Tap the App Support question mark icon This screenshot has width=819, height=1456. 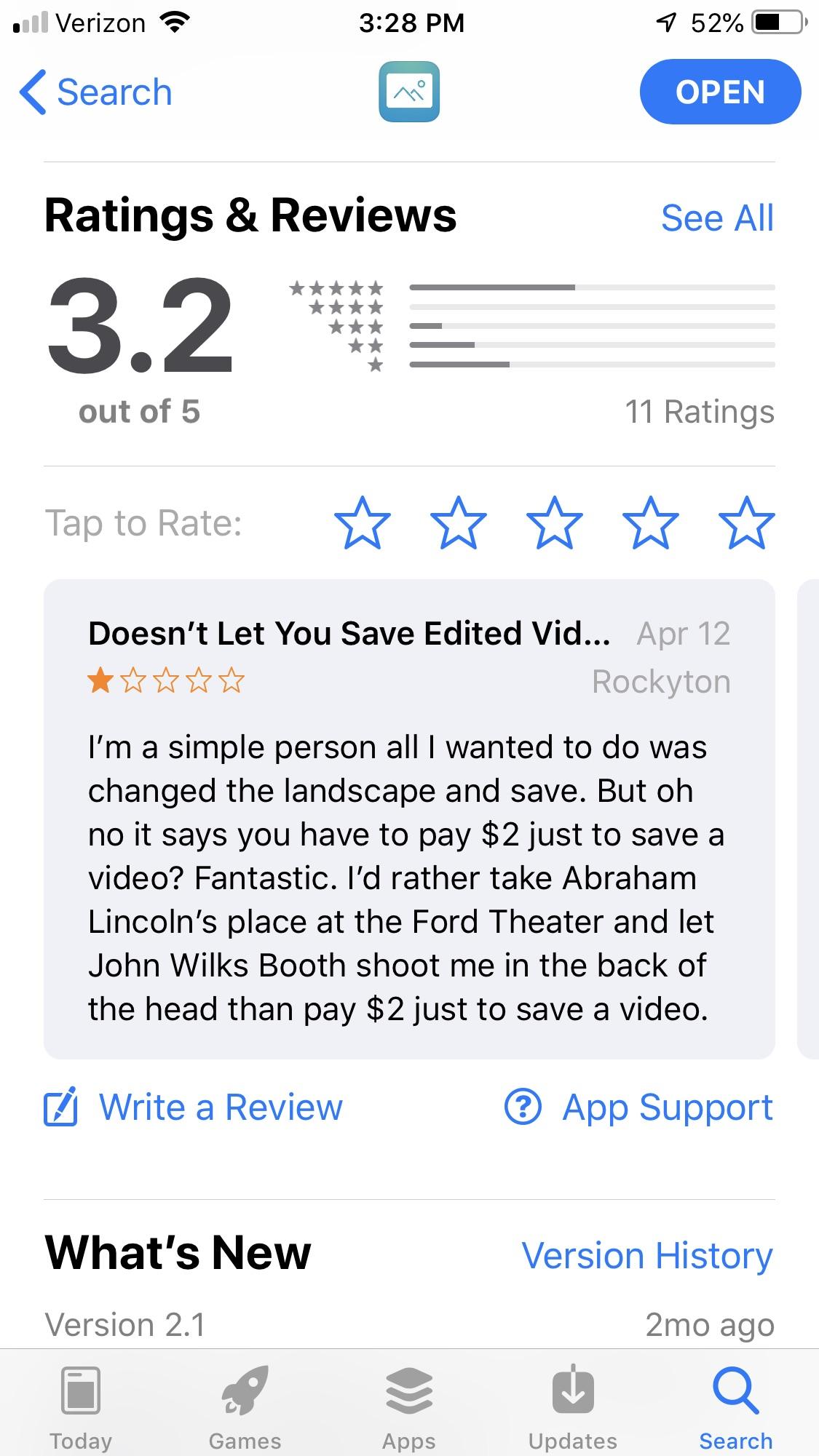tap(523, 1107)
